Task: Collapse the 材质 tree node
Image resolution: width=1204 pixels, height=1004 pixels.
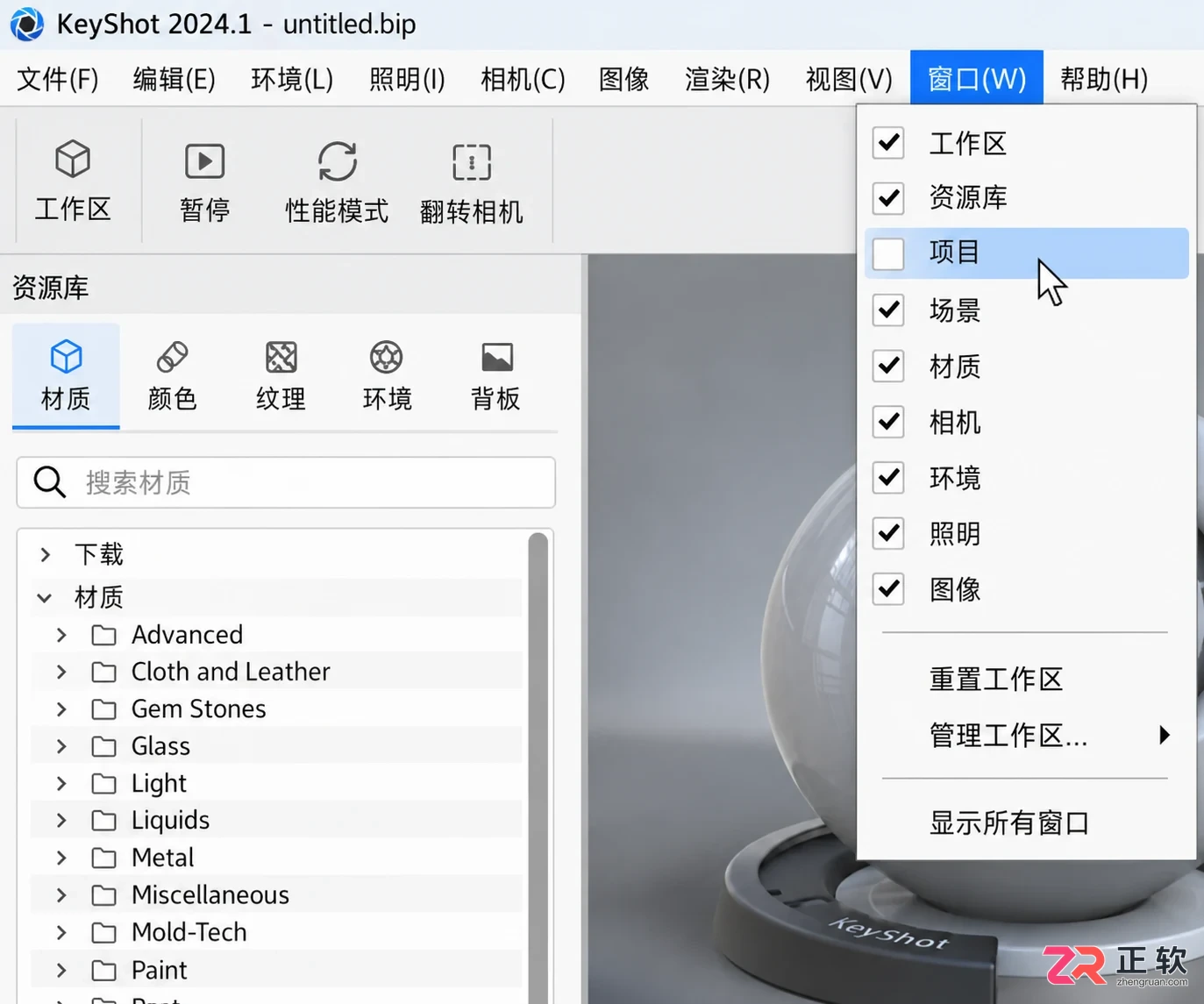Action: tap(45, 598)
